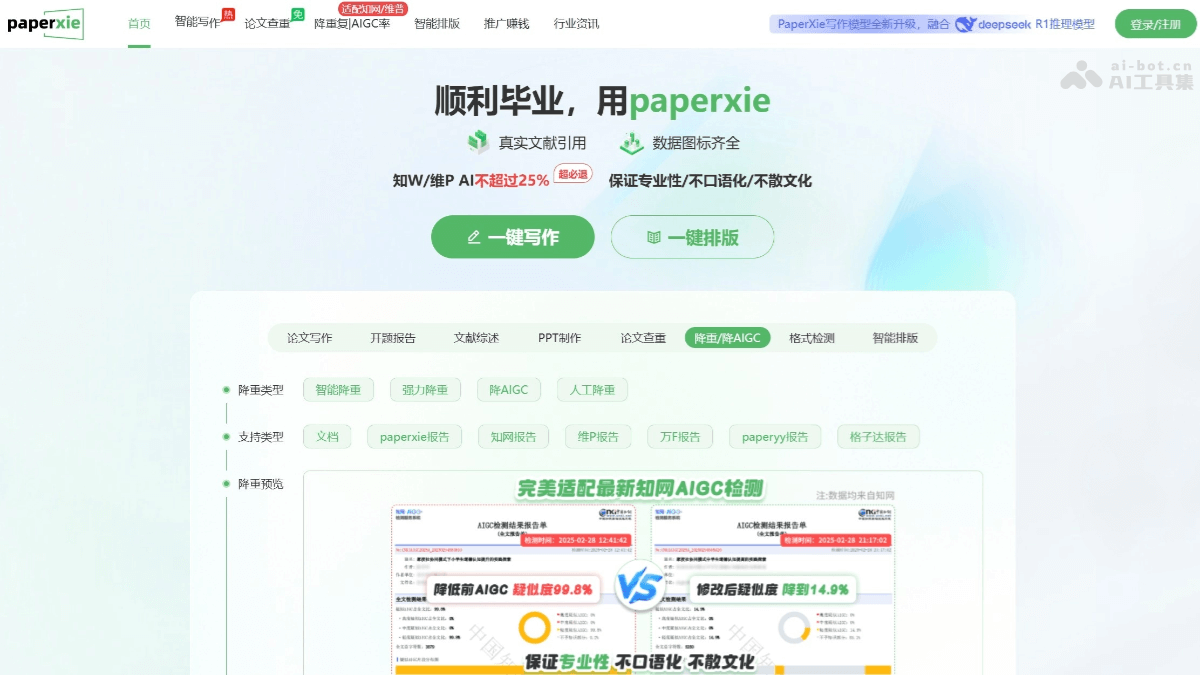Viewport: 1200px width, 675px height.
Task: Click the 超必退 guarantee badge
Action: tap(573, 174)
